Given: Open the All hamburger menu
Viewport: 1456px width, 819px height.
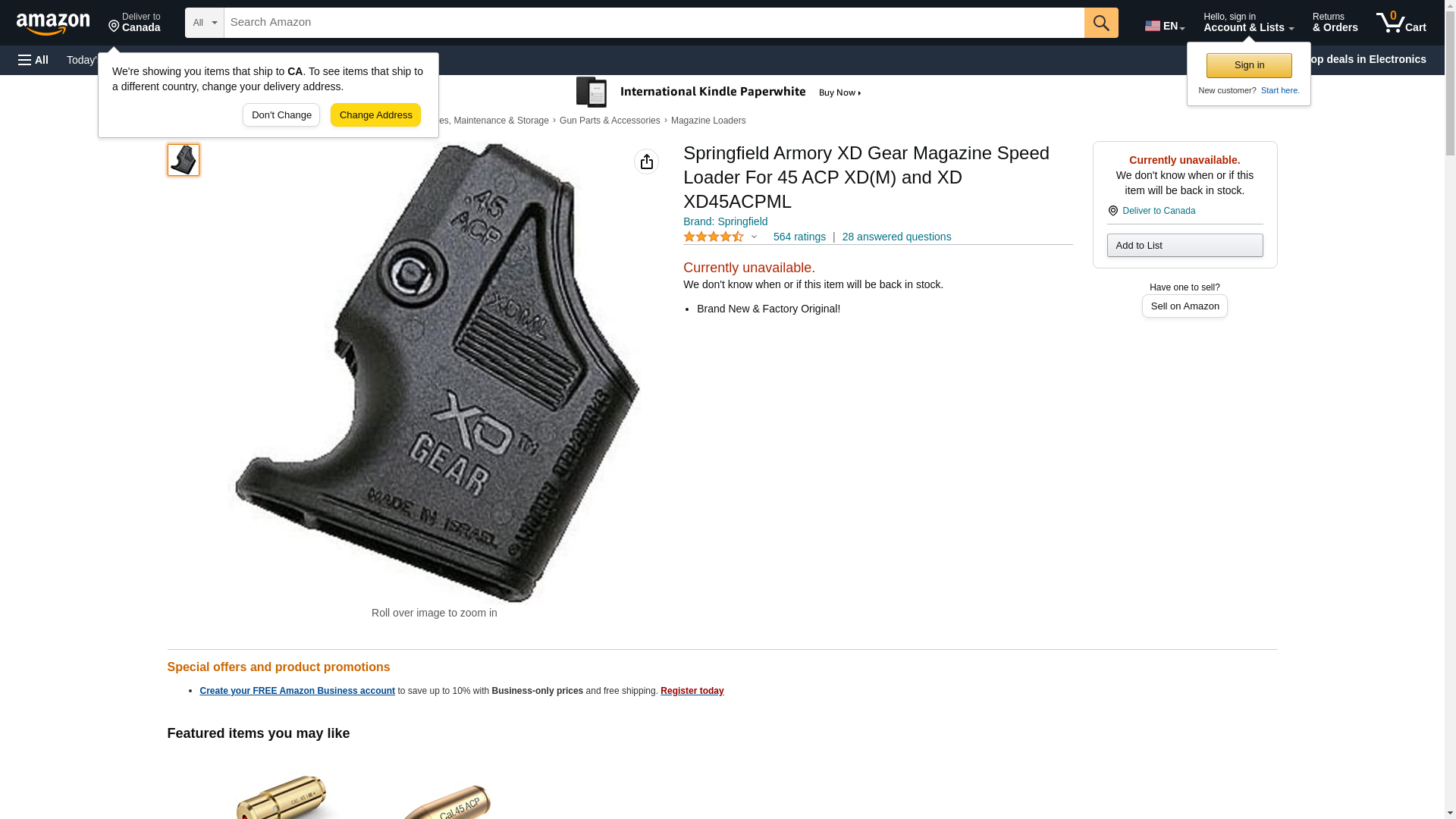Looking at the screenshot, I should pyautogui.click(x=33, y=60).
